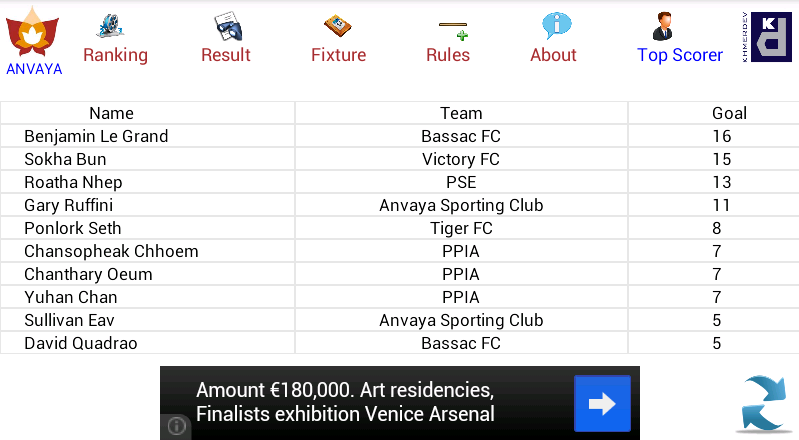Screen dimensions: 799x440
Task: Tap the Victory FC team cell
Action: pos(461,159)
